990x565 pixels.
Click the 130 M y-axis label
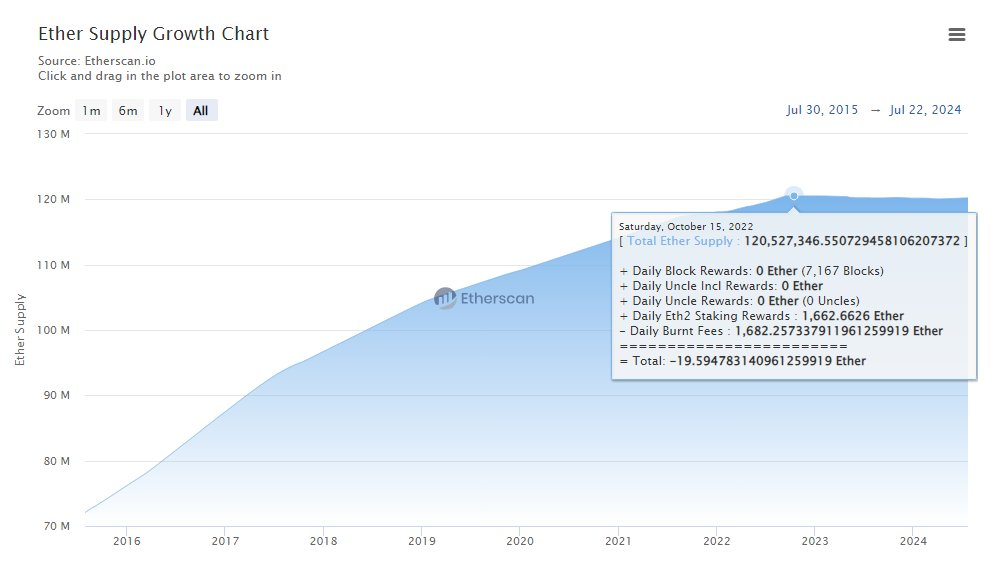(x=51, y=134)
